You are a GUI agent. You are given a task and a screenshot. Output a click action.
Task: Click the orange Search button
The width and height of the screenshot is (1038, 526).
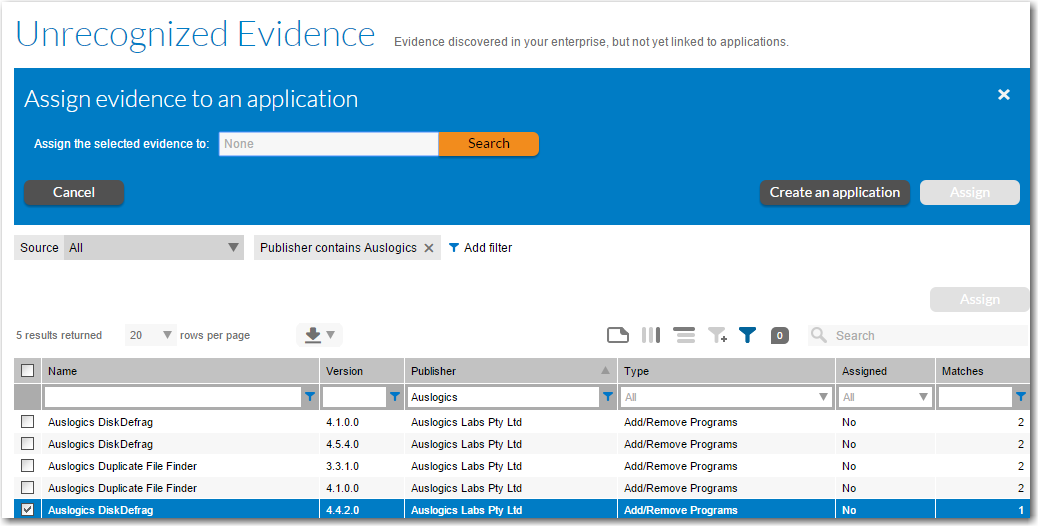coord(489,144)
